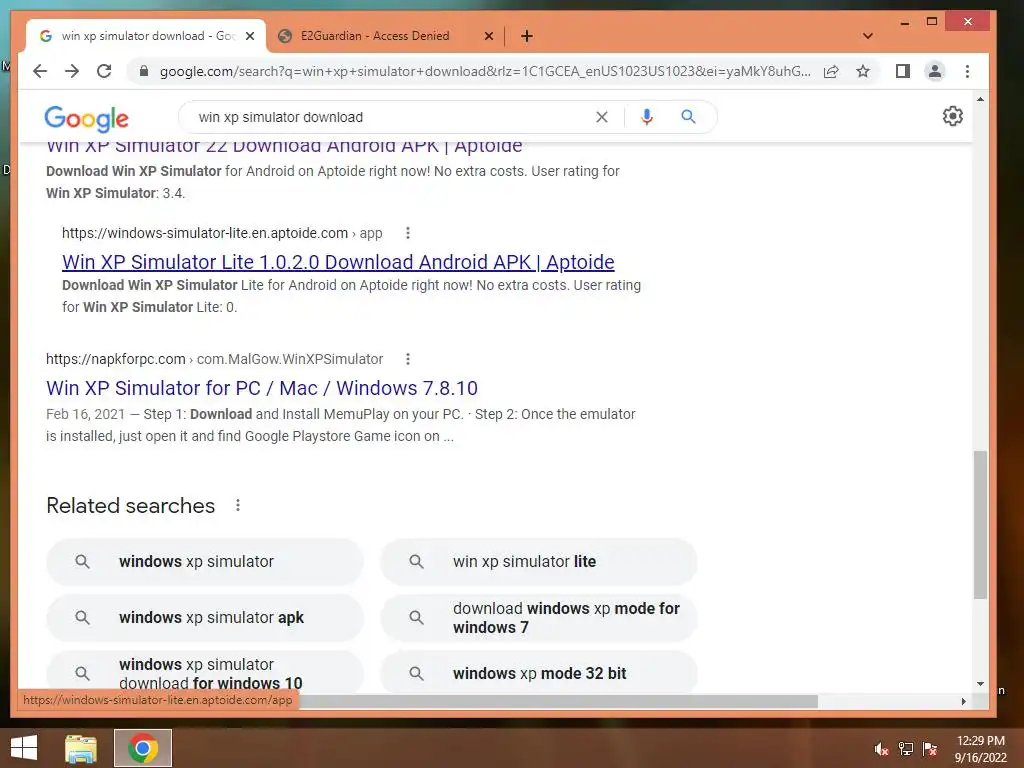The width and height of the screenshot is (1024, 768).
Task: Click the scroll up arrow
Action: [980, 99]
